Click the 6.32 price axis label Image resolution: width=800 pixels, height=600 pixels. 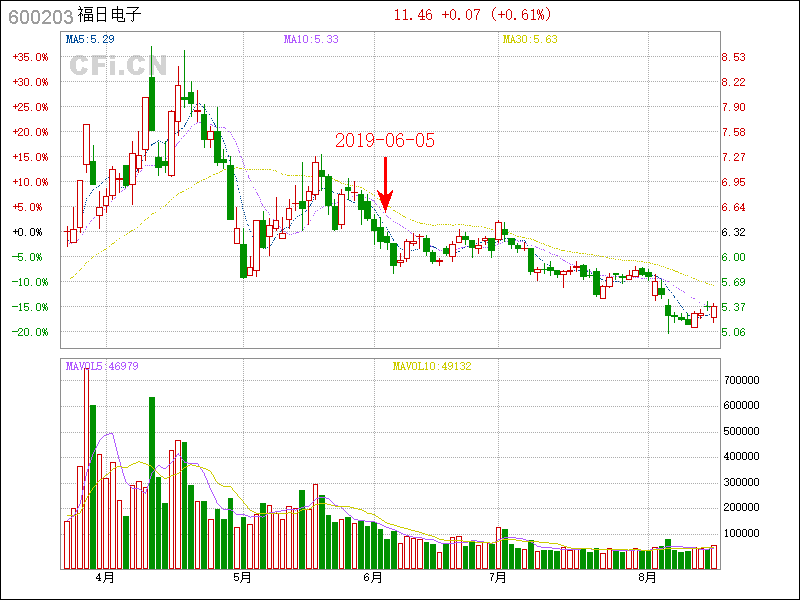pos(734,232)
